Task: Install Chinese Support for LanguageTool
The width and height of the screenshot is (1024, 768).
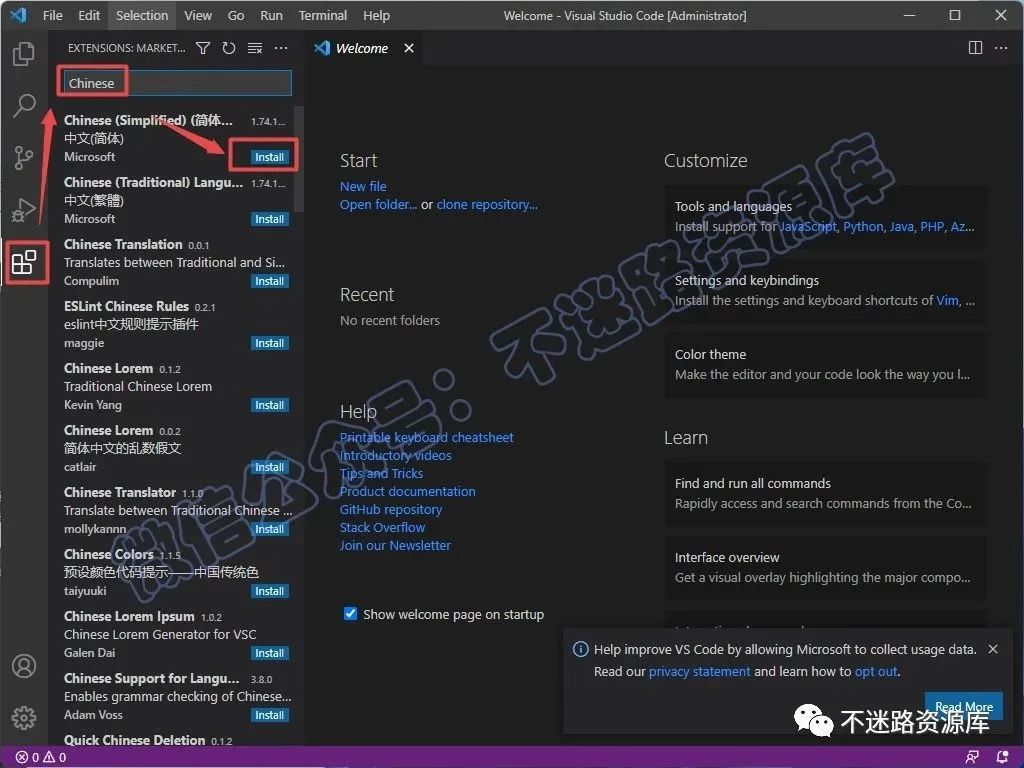Action: tap(269, 716)
